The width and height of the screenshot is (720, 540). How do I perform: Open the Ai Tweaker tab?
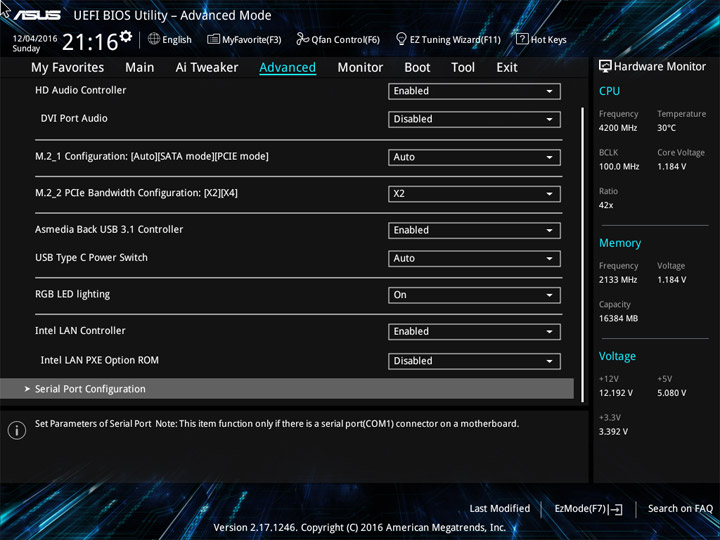click(207, 68)
